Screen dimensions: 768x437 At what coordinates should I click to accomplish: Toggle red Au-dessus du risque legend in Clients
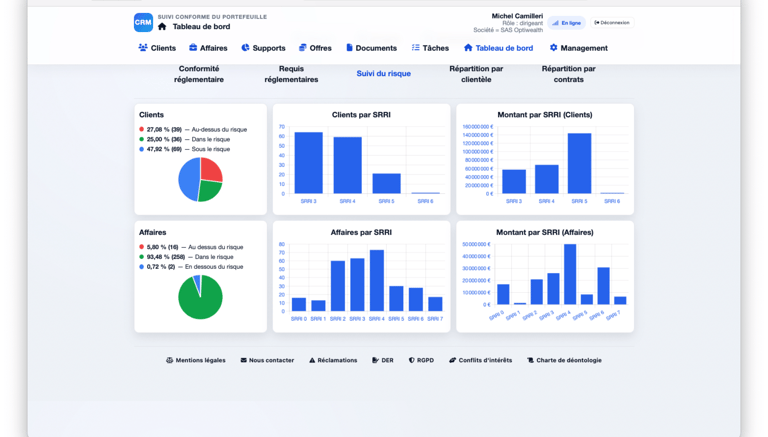193,129
